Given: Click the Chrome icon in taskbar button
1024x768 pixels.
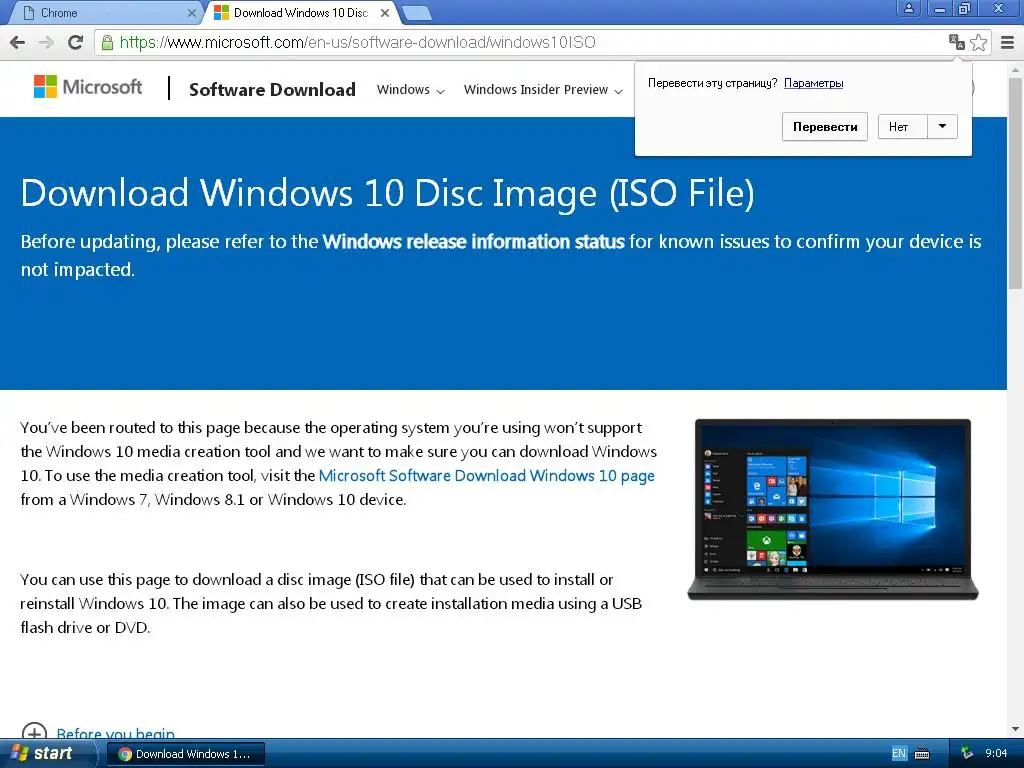Looking at the screenshot, I should coord(125,754).
